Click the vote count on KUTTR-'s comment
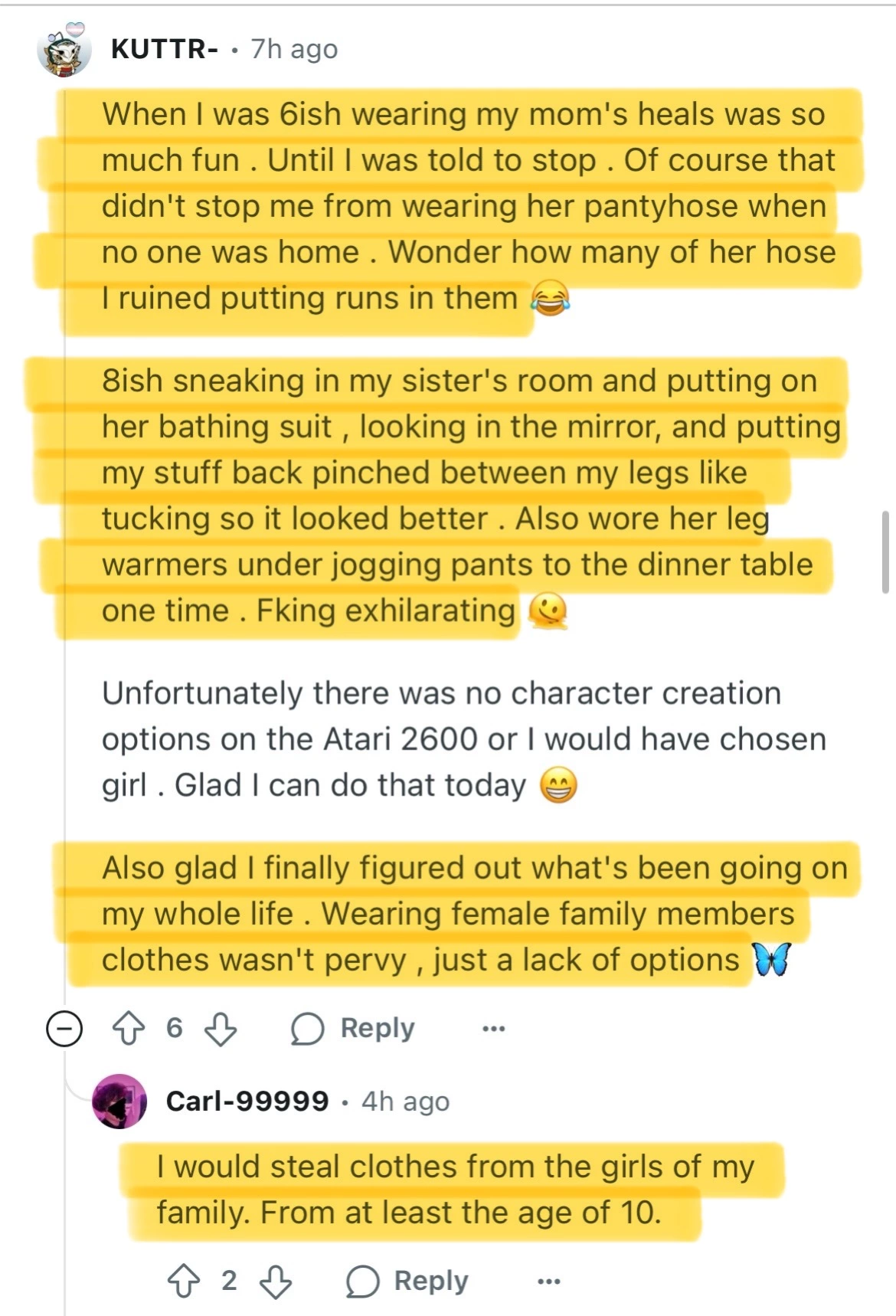The height and width of the screenshot is (1316, 896). tap(175, 1028)
